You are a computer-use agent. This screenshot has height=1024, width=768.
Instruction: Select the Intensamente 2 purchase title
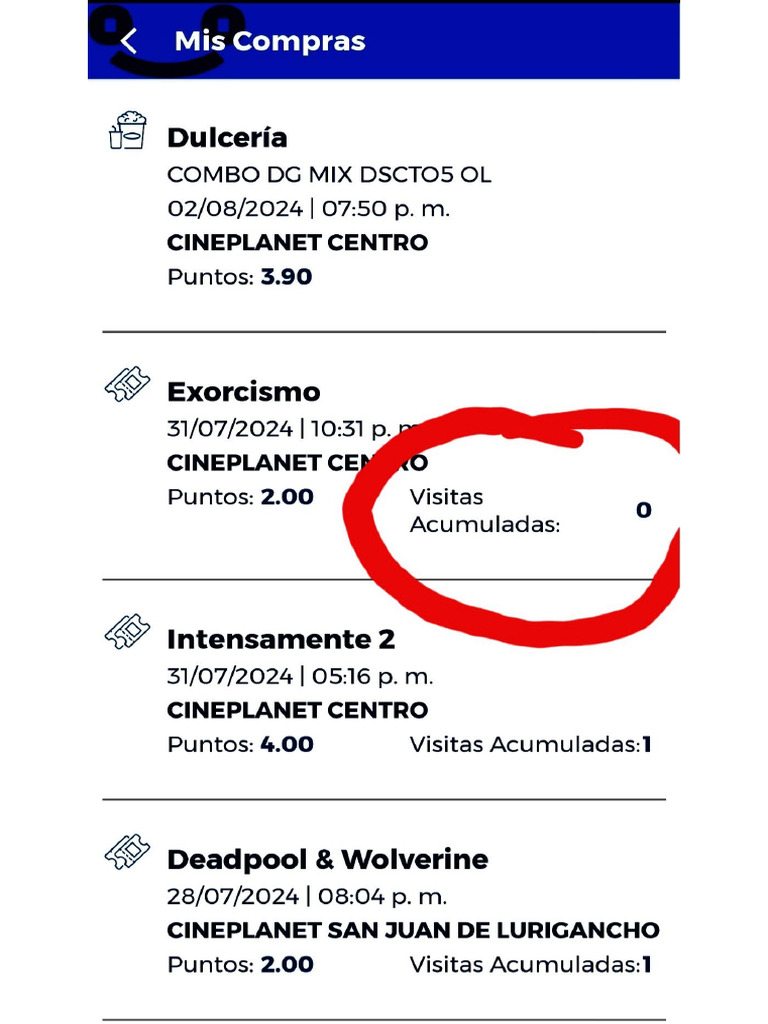[x=280, y=639]
